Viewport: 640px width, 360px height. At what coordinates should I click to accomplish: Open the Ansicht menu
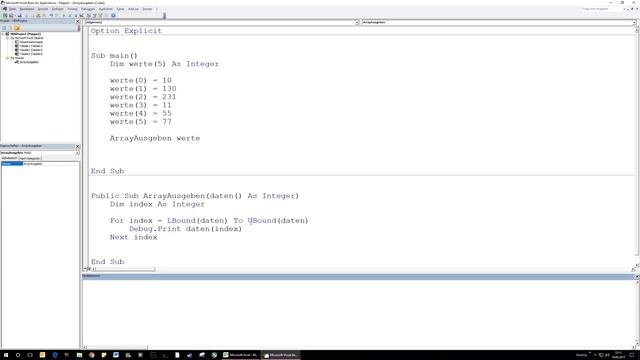pyautogui.click(x=43, y=9)
